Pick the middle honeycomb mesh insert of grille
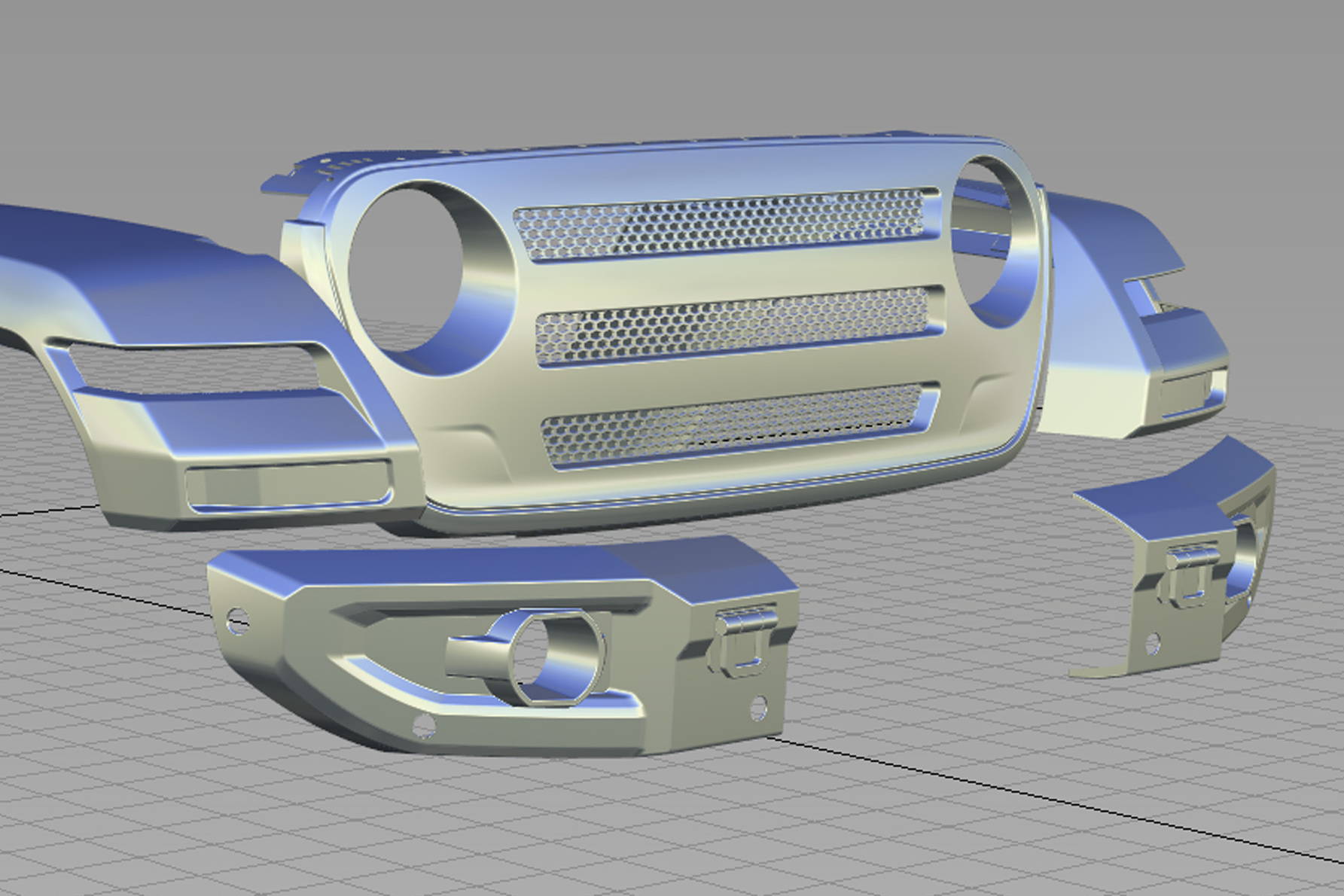 [733, 325]
